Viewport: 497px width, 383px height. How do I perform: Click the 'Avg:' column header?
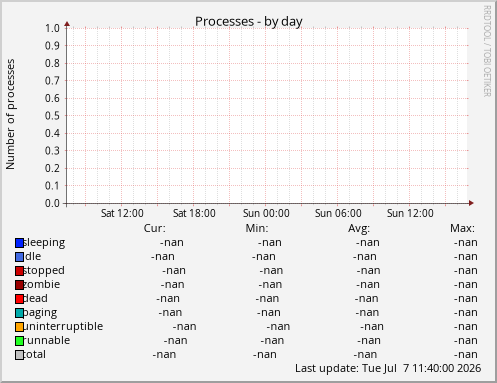coord(359,229)
